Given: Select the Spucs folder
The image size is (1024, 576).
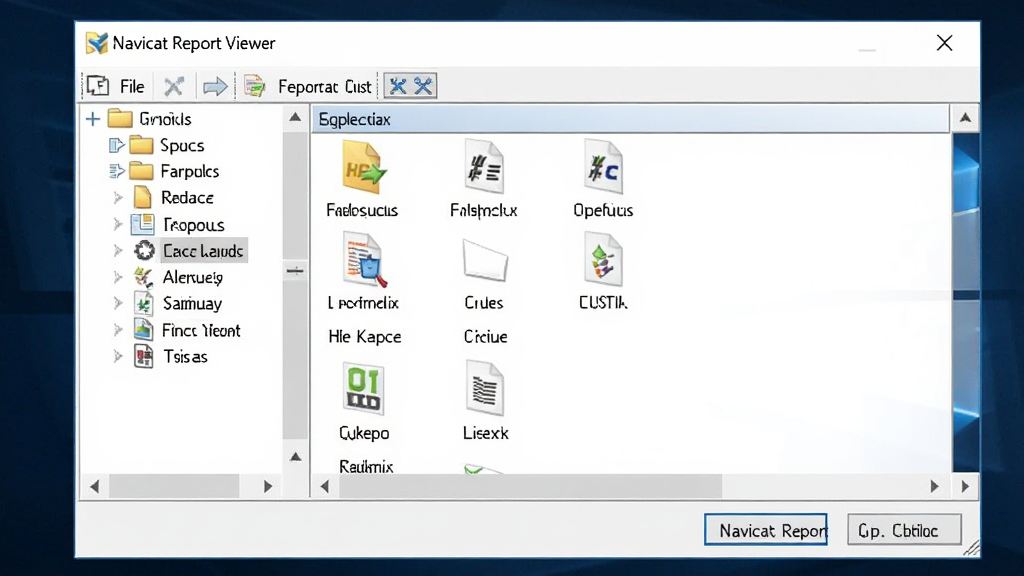Looking at the screenshot, I should [x=182, y=145].
